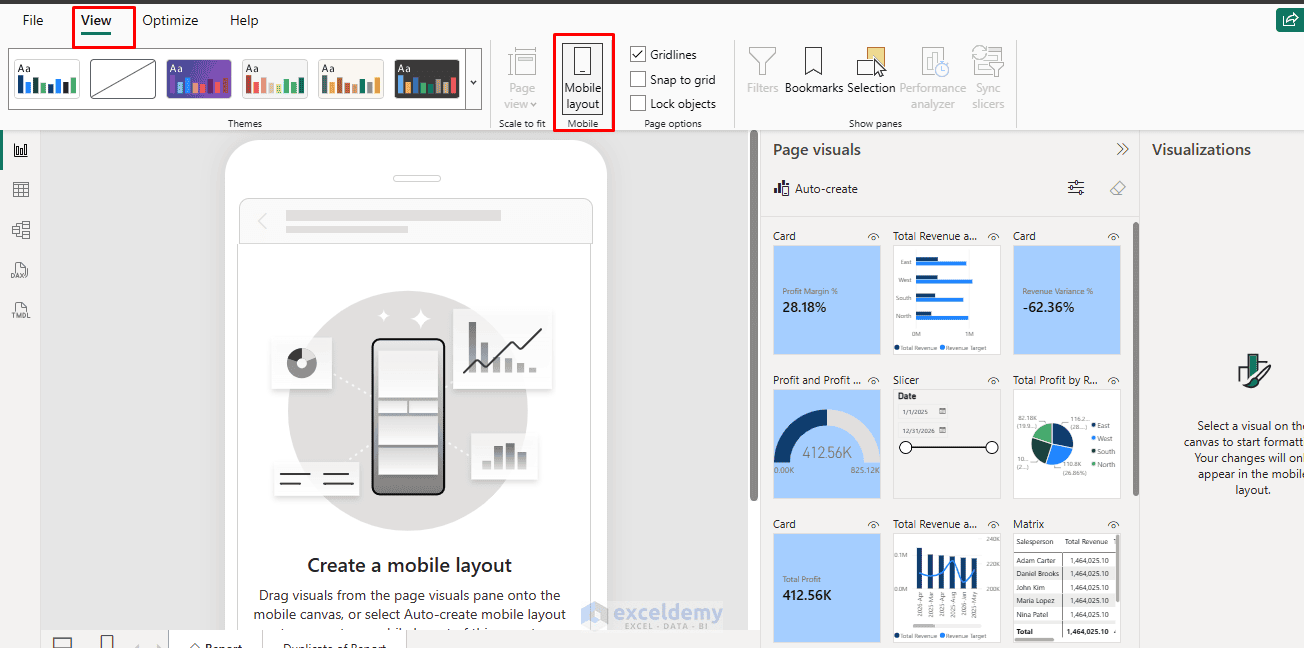Click the 'Adam Carter' row in Matrix

tap(1065, 561)
